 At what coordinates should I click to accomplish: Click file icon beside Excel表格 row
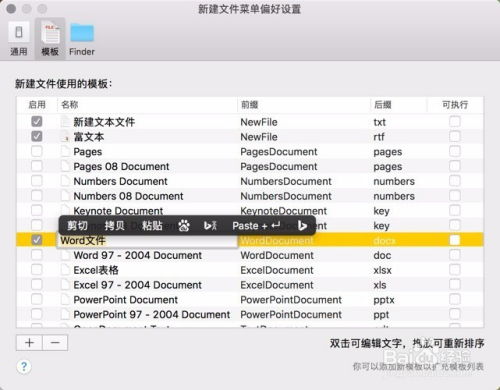tap(65, 270)
